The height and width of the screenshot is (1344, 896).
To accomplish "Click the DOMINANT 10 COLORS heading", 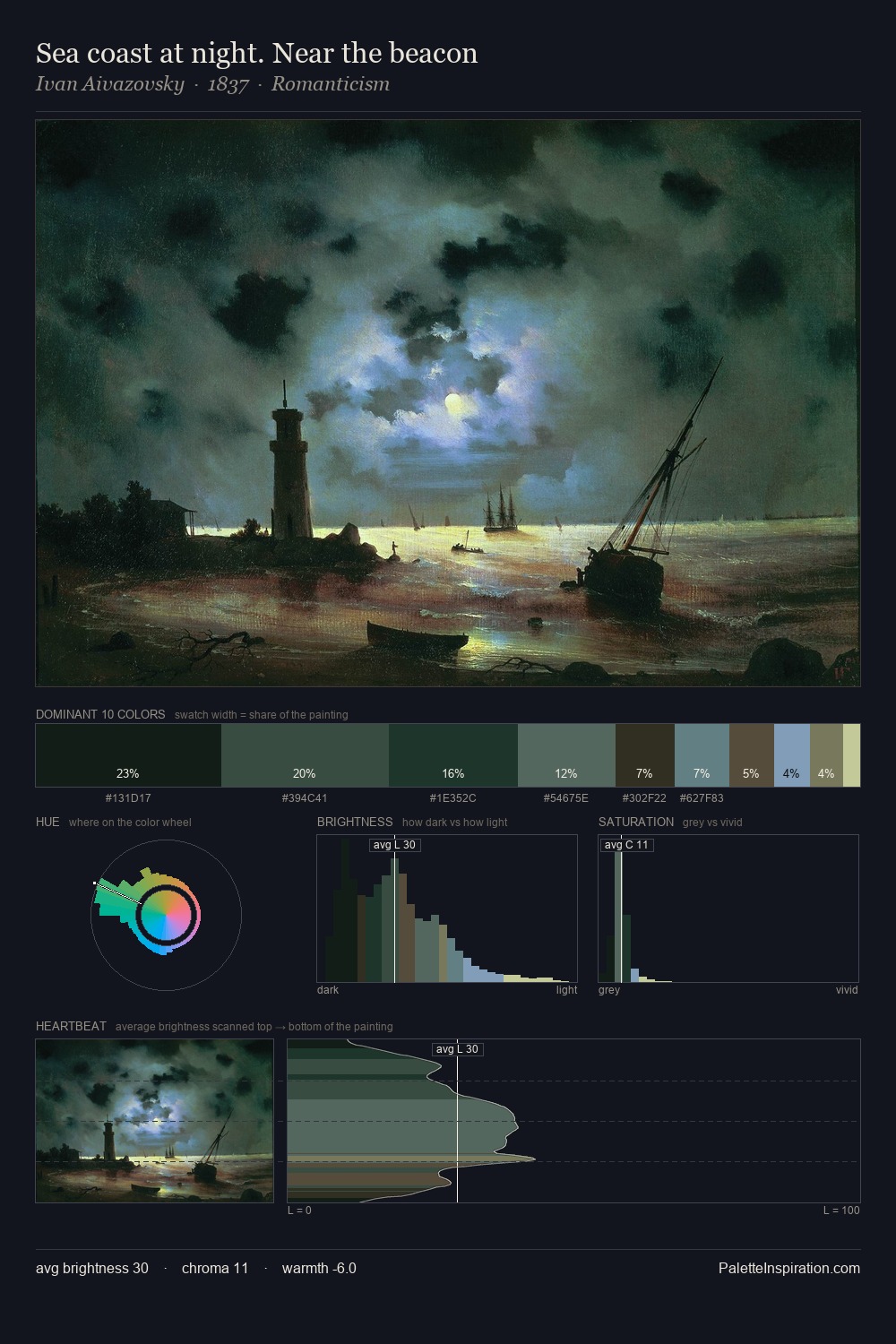I will (x=100, y=714).
